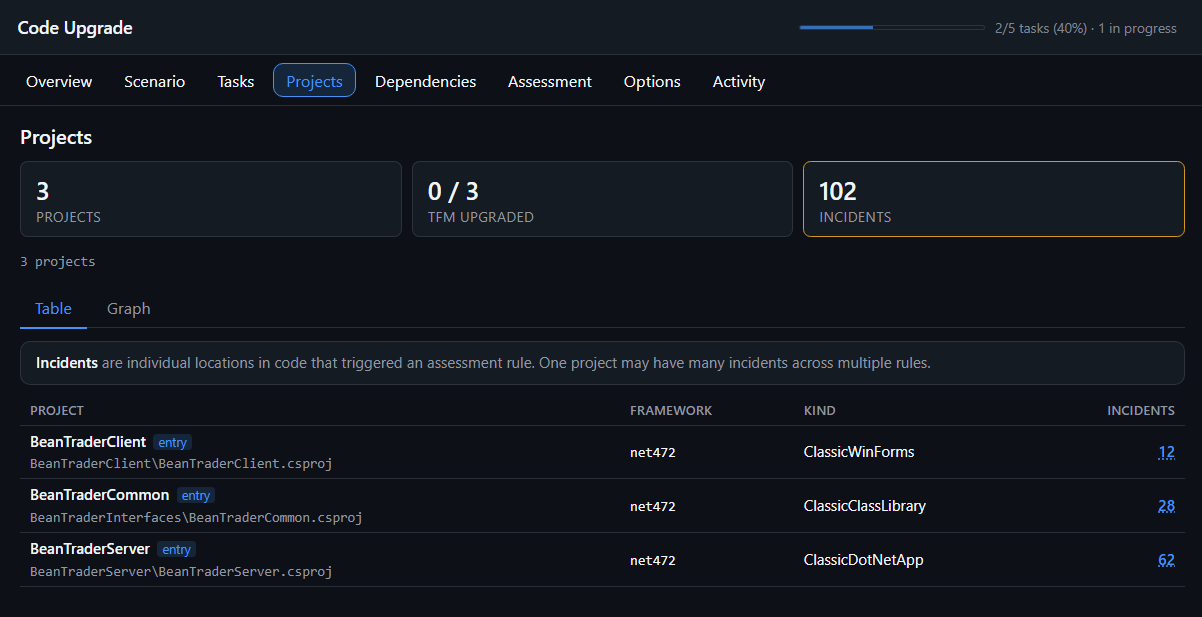The width and height of the screenshot is (1202, 617).
Task: Click the Incidents explanation info banner
Action: point(602,363)
